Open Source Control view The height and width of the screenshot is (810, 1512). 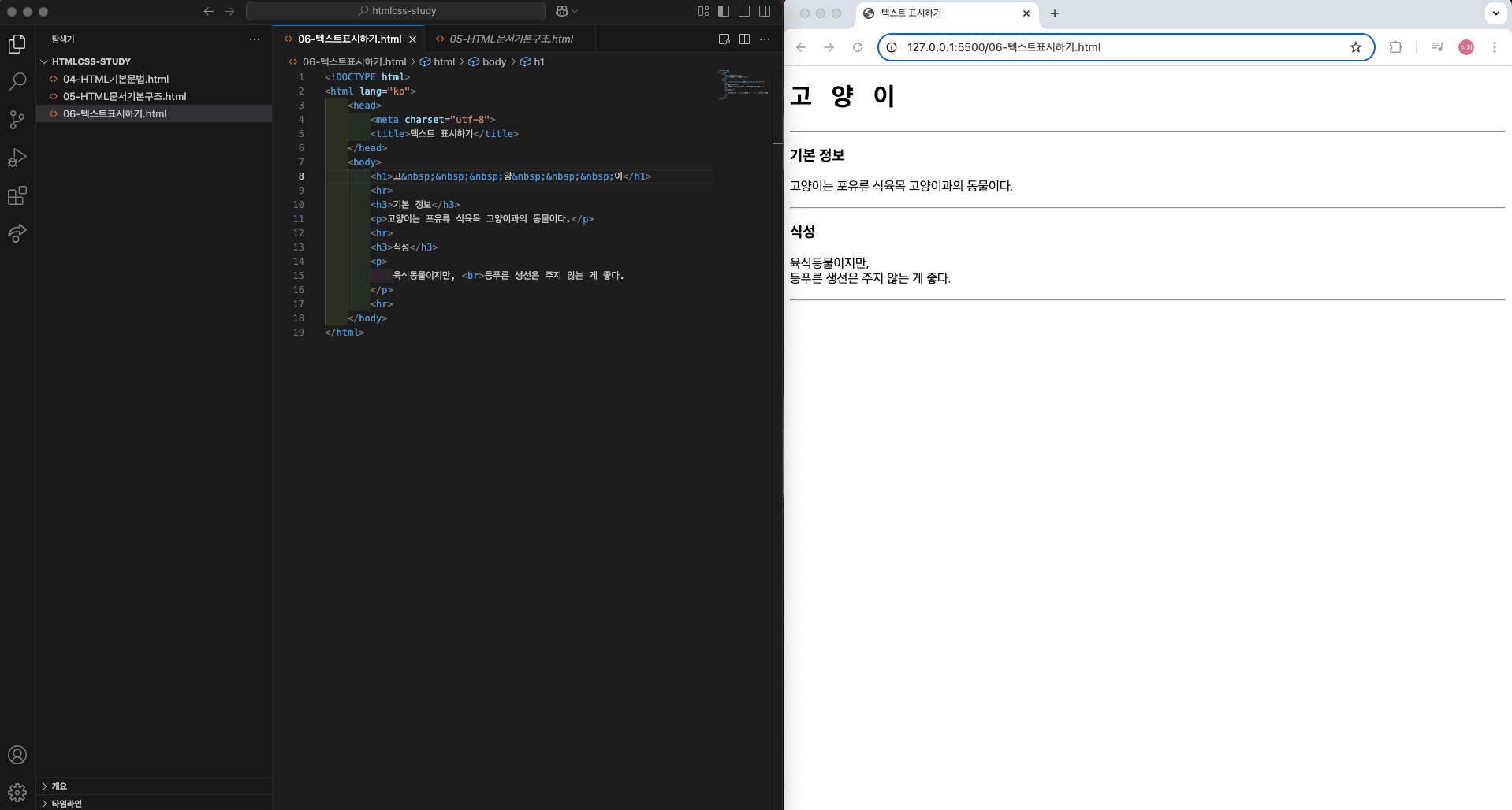pos(17,120)
